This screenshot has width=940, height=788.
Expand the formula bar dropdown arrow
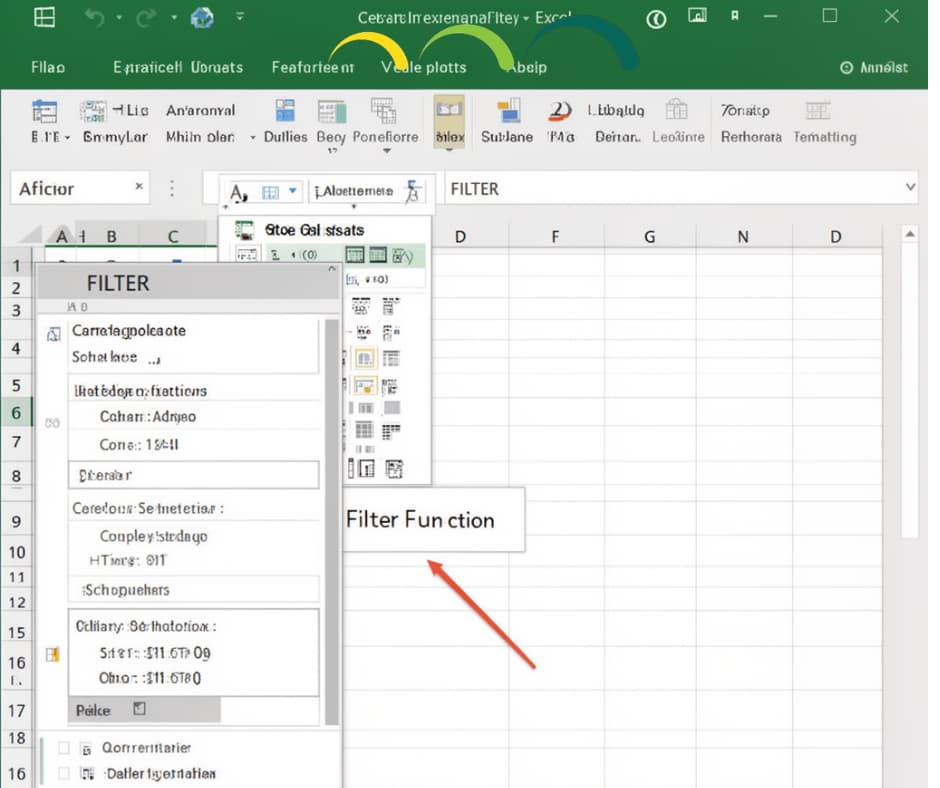click(x=910, y=187)
